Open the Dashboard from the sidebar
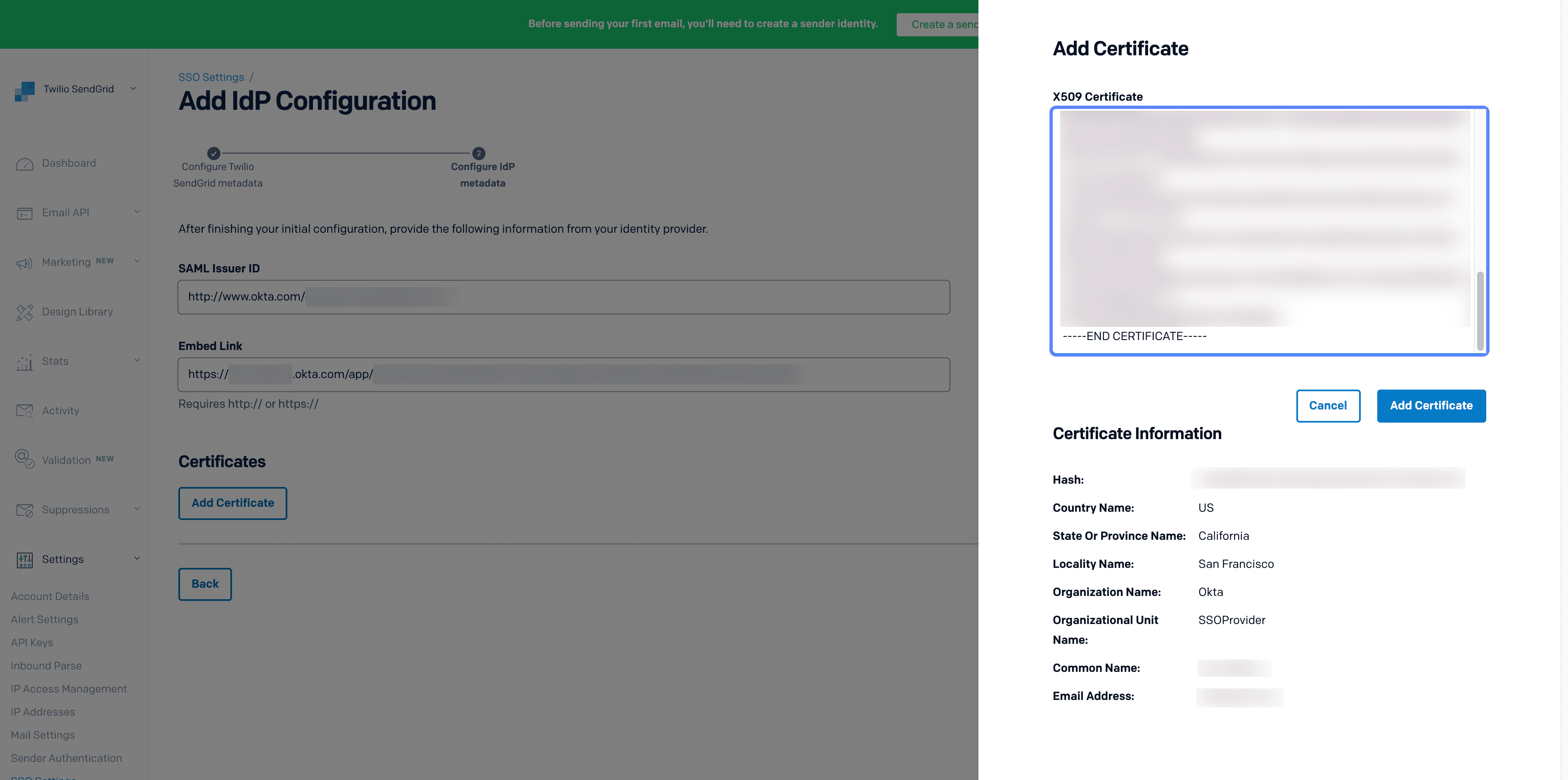This screenshot has width=1568, height=780. tap(24, 163)
